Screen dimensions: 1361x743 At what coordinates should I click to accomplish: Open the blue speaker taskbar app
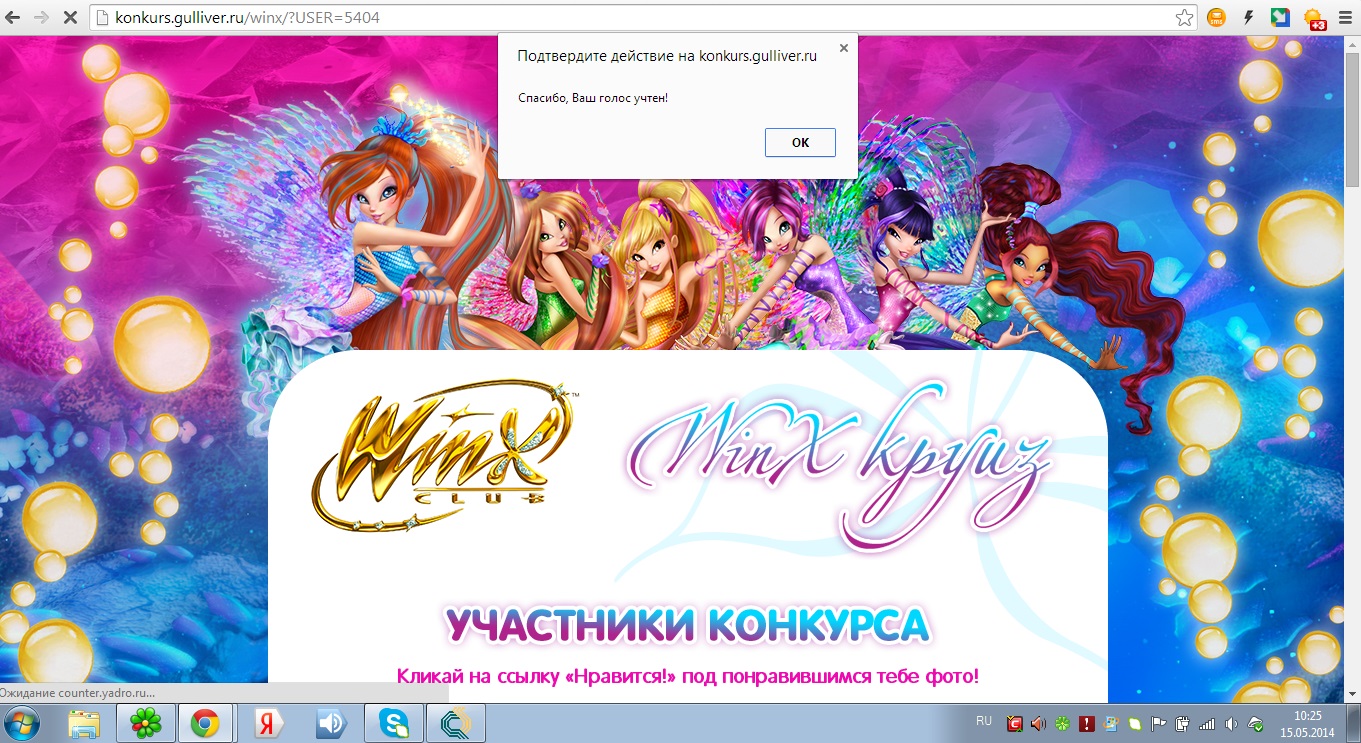332,723
